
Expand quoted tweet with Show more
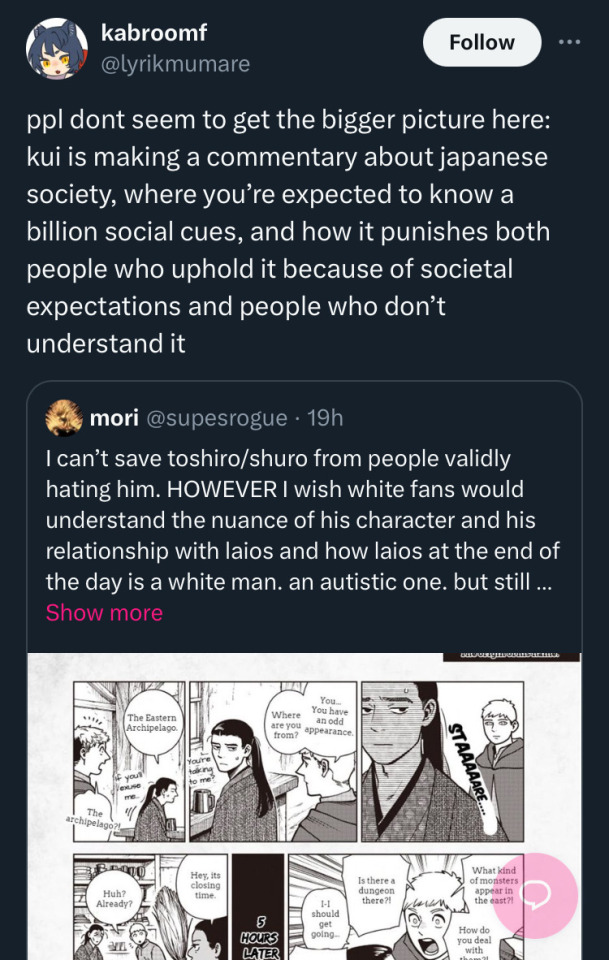click(104, 612)
